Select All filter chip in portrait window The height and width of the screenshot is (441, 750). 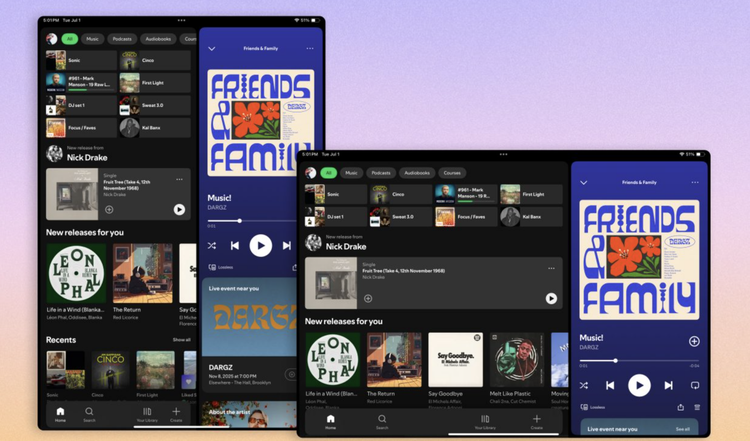click(x=70, y=39)
